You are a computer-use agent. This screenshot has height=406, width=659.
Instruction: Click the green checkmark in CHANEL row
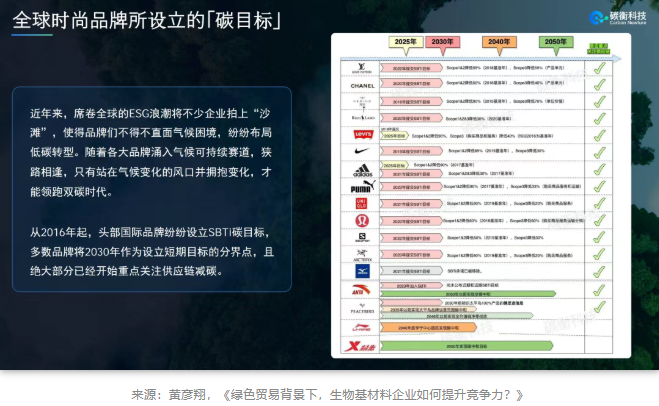[599, 84]
